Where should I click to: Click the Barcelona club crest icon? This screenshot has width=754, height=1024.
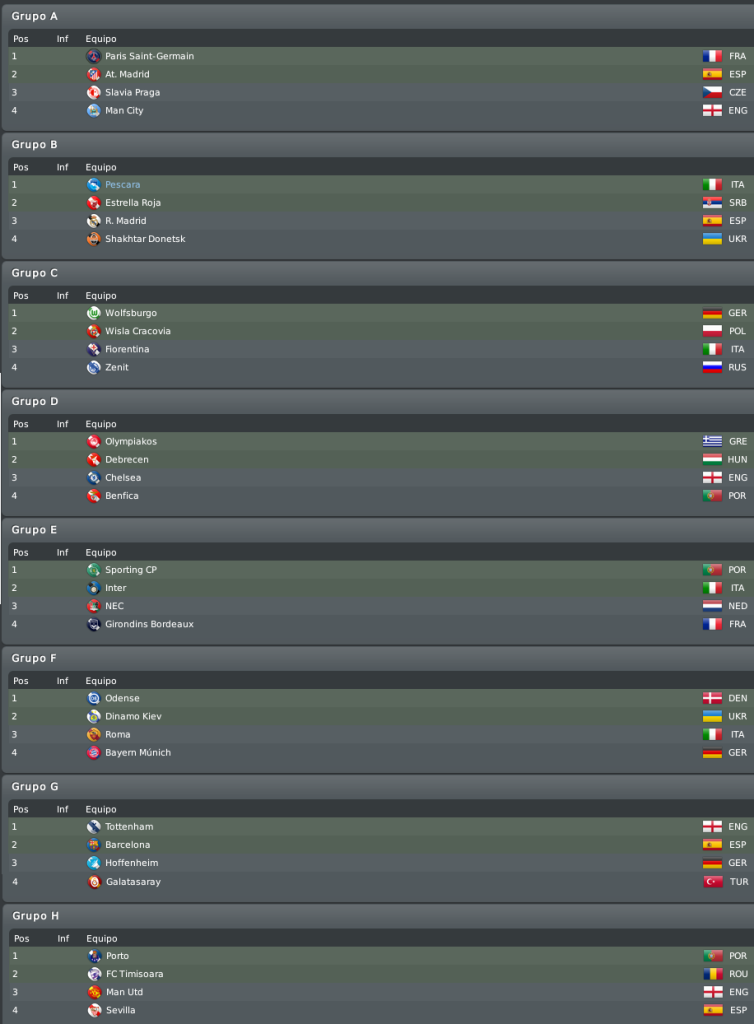coord(93,844)
